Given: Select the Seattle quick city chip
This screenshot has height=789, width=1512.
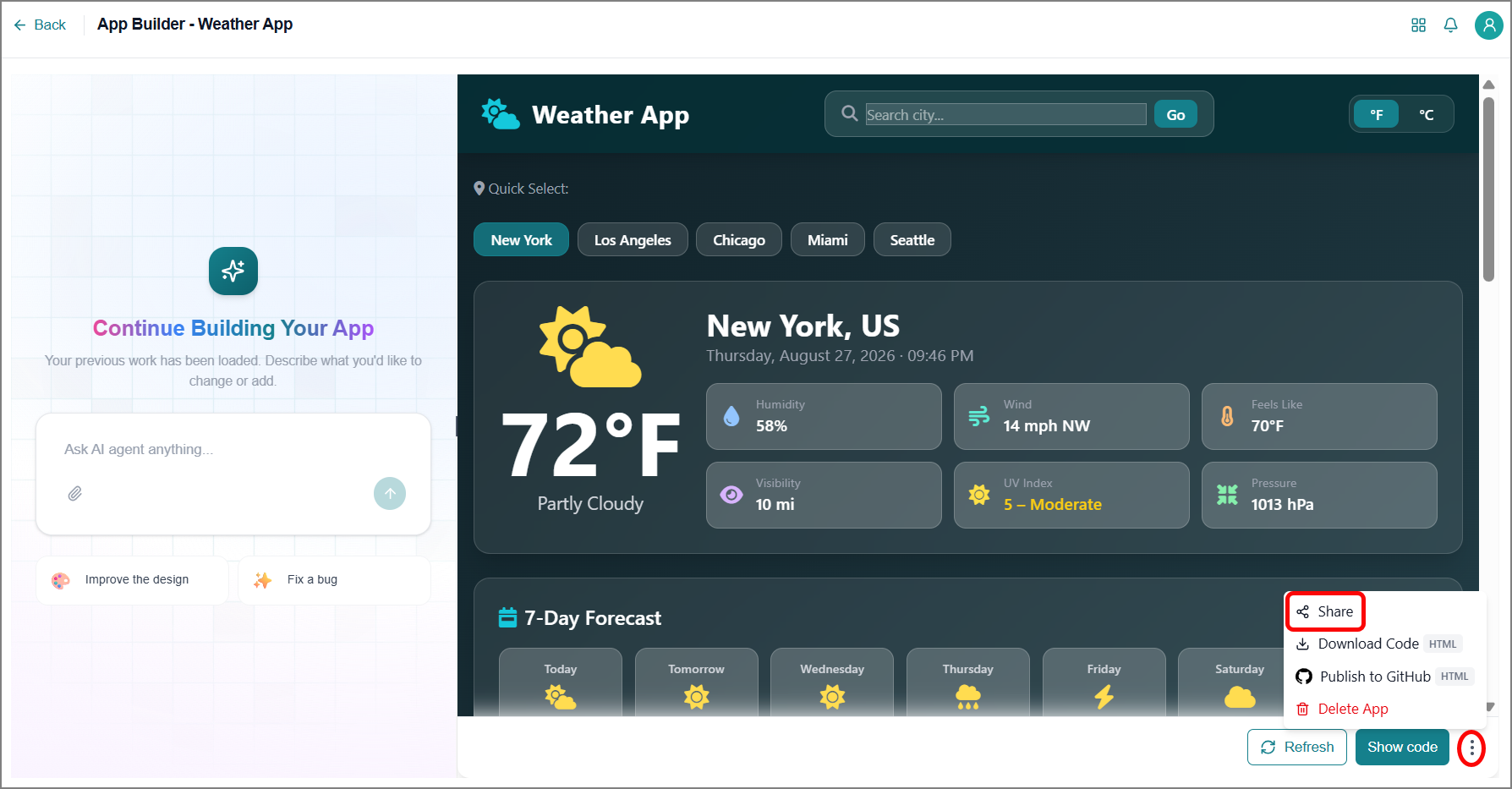Looking at the screenshot, I should coord(912,240).
